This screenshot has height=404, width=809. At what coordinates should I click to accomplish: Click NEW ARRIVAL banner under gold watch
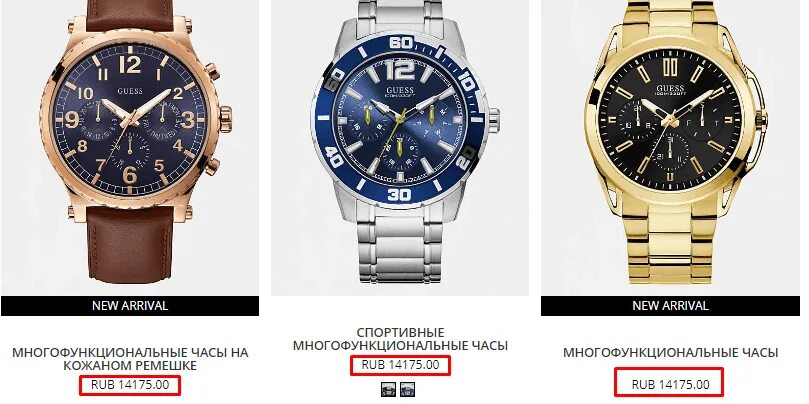(670, 305)
